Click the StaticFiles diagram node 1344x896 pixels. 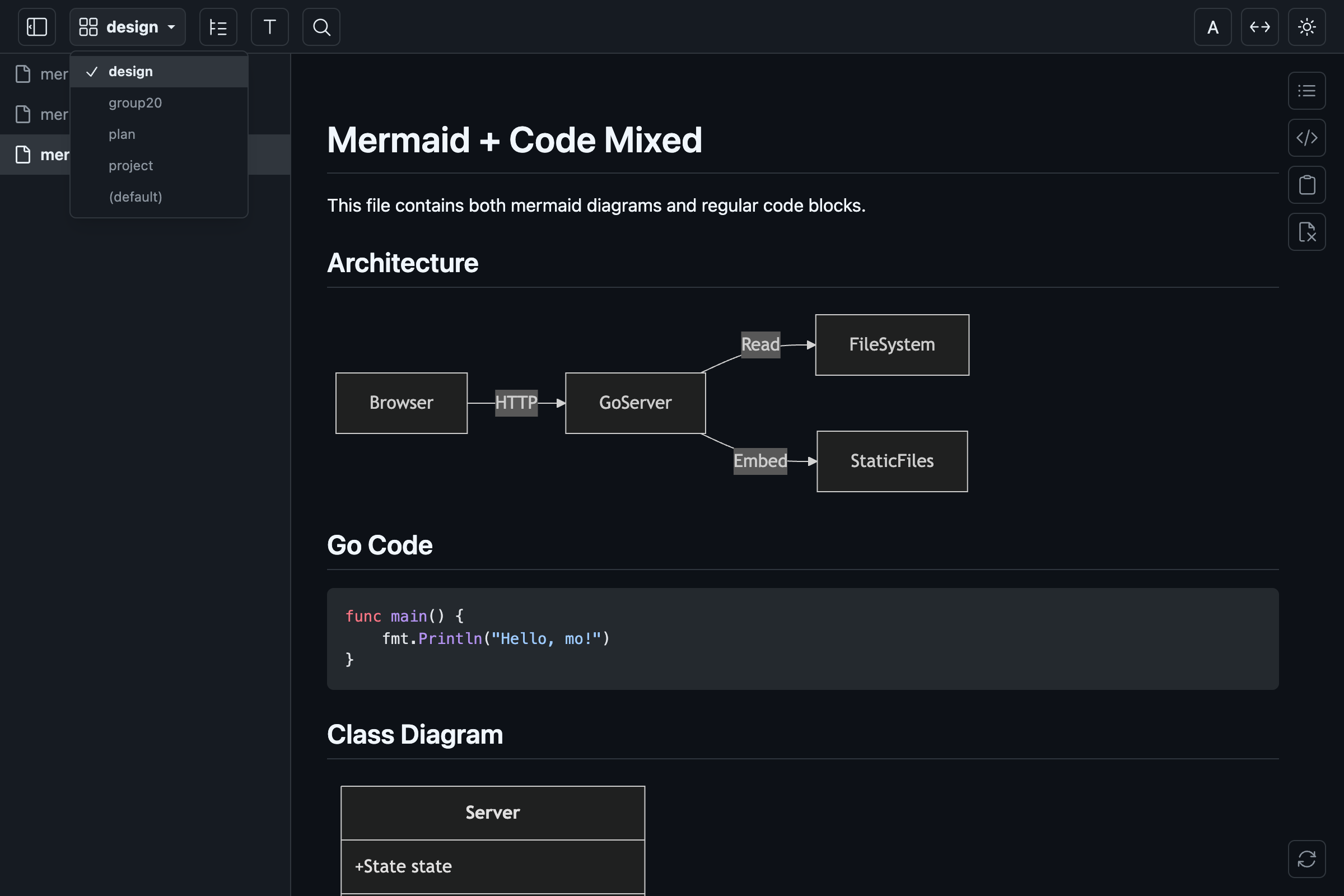pos(892,461)
